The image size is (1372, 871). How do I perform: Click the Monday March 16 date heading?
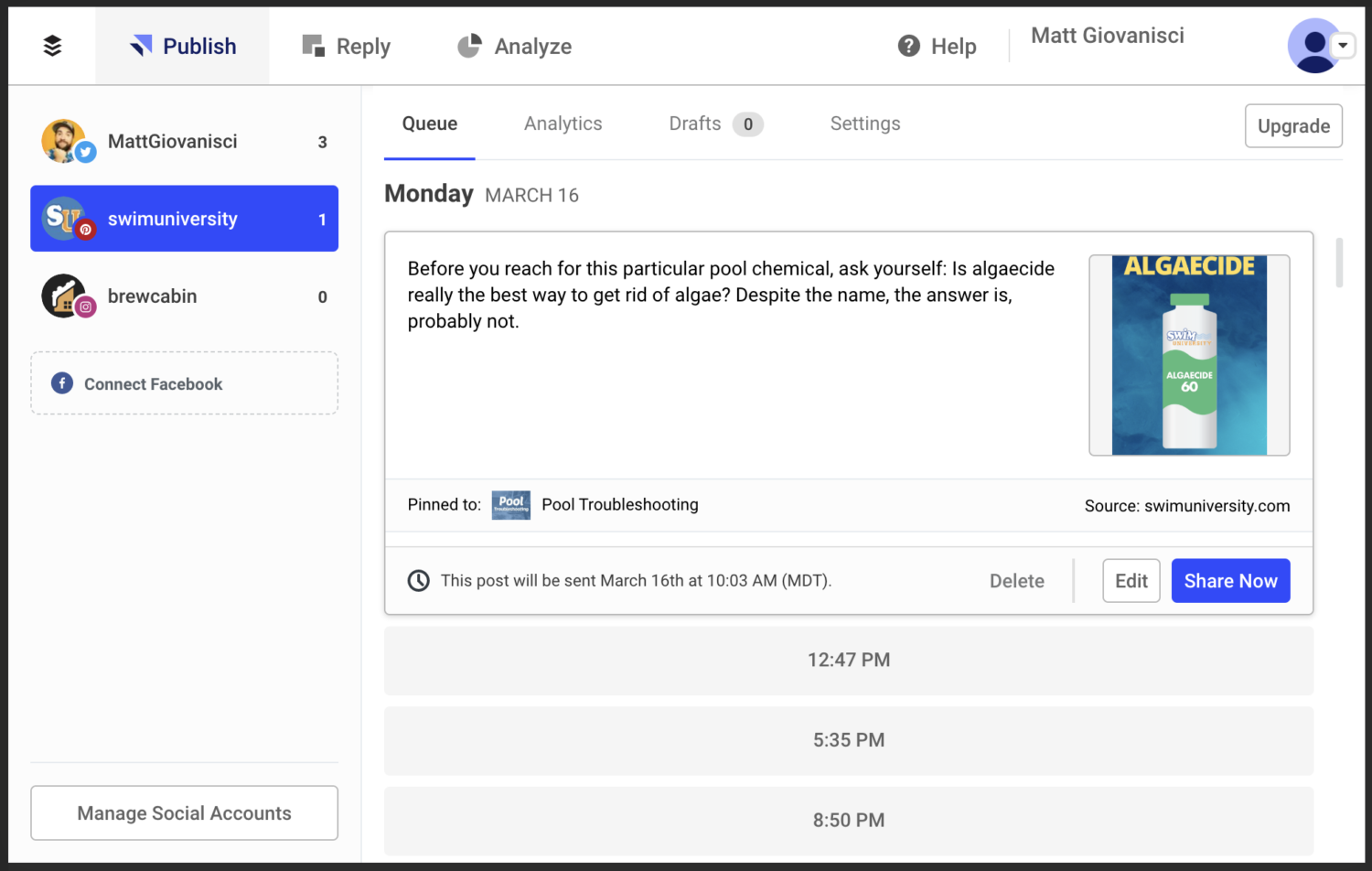[x=481, y=194]
